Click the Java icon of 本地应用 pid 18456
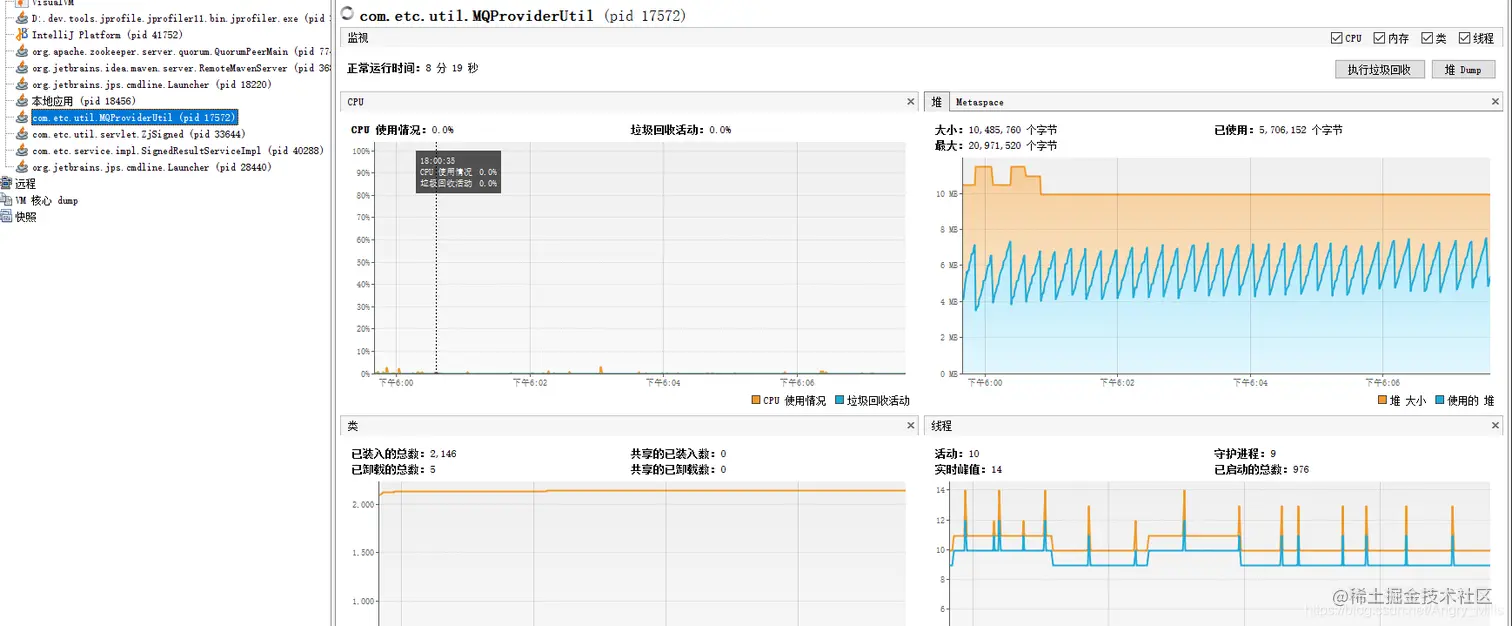The width and height of the screenshot is (1512, 626). coord(22,101)
